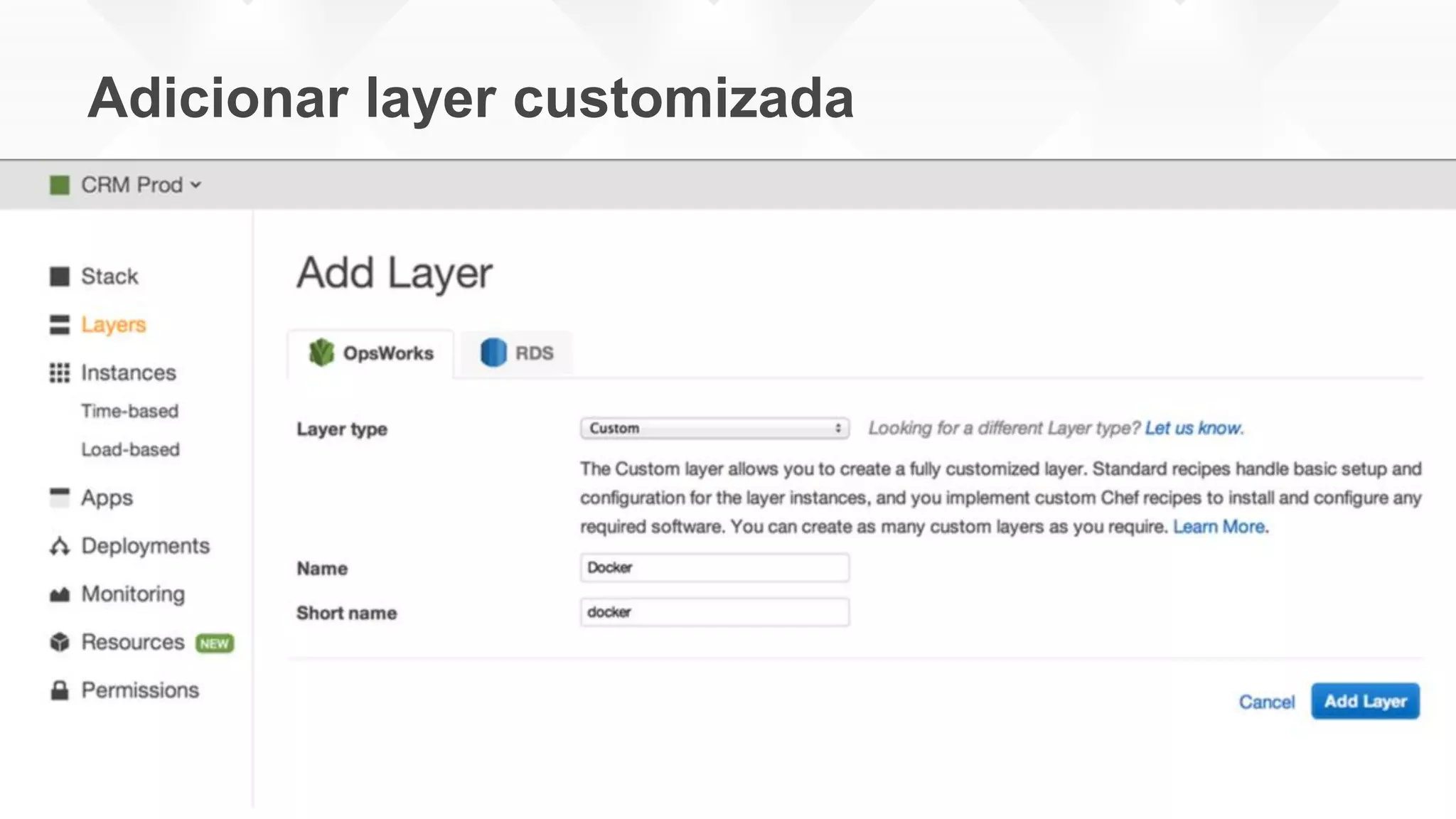
Task: Click the Layers sidebar icon
Action: (60, 325)
